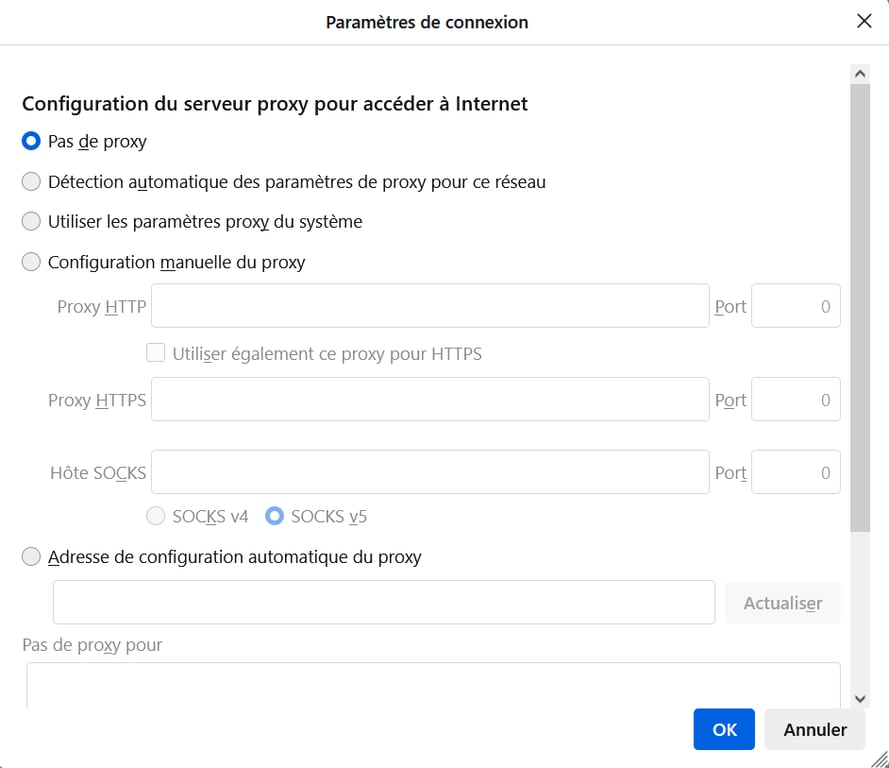
Task: Select the SOCKS v5 protocol option
Action: click(x=274, y=516)
